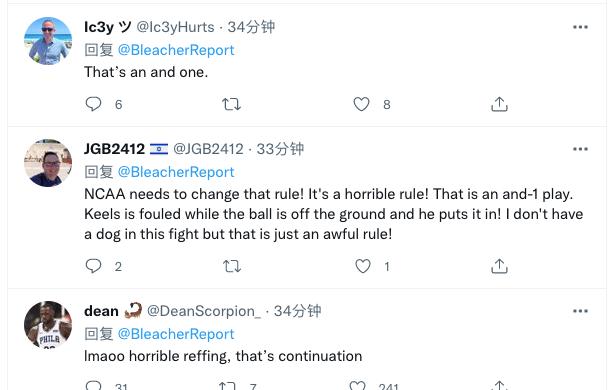The height and width of the screenshot is (390, 609).
Task: Retweet dean's tweet with 7 retweets
Action: [227, 385]
